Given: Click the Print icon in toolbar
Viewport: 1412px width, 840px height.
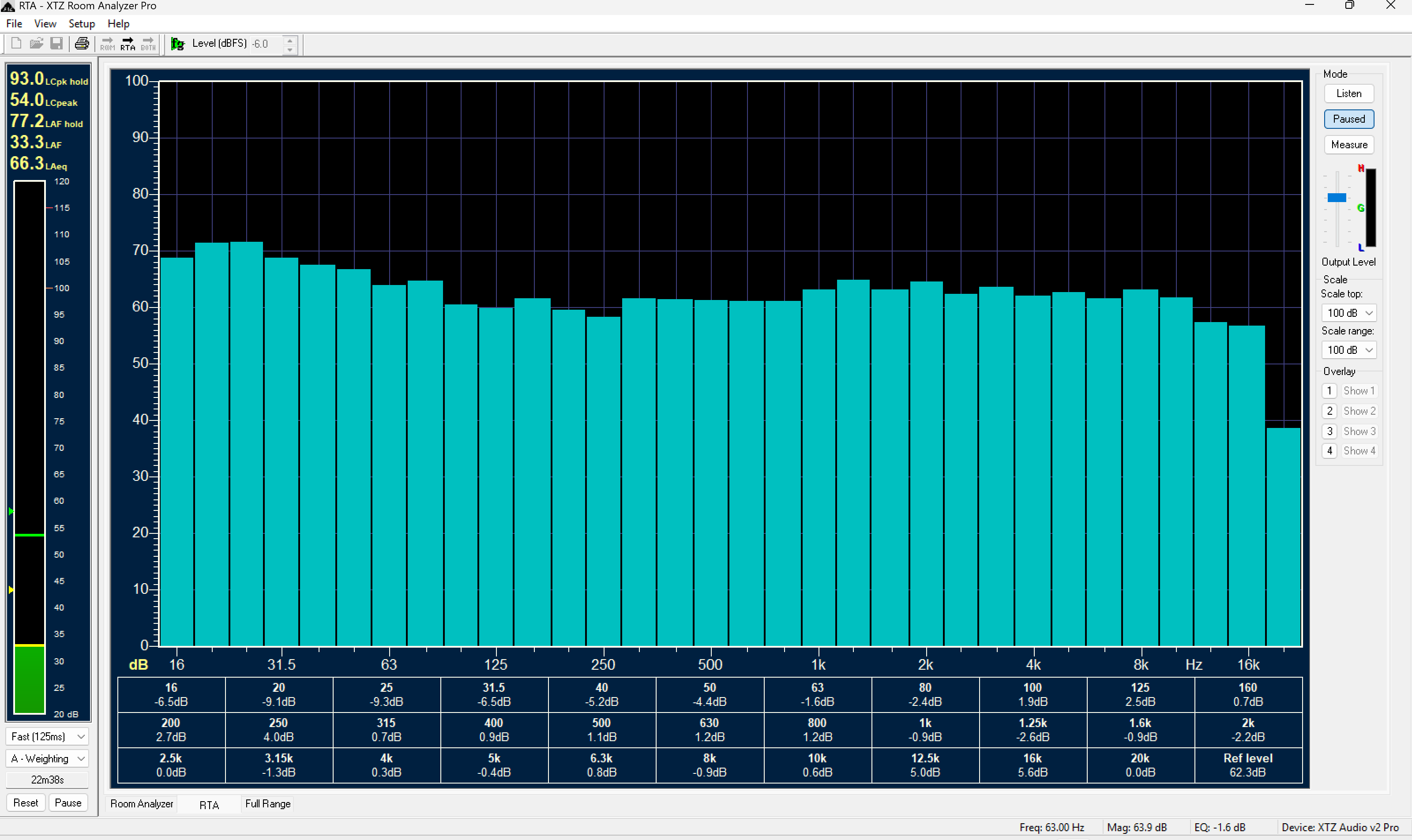Looking at the screenshot, I should click(x=82, y=44).
